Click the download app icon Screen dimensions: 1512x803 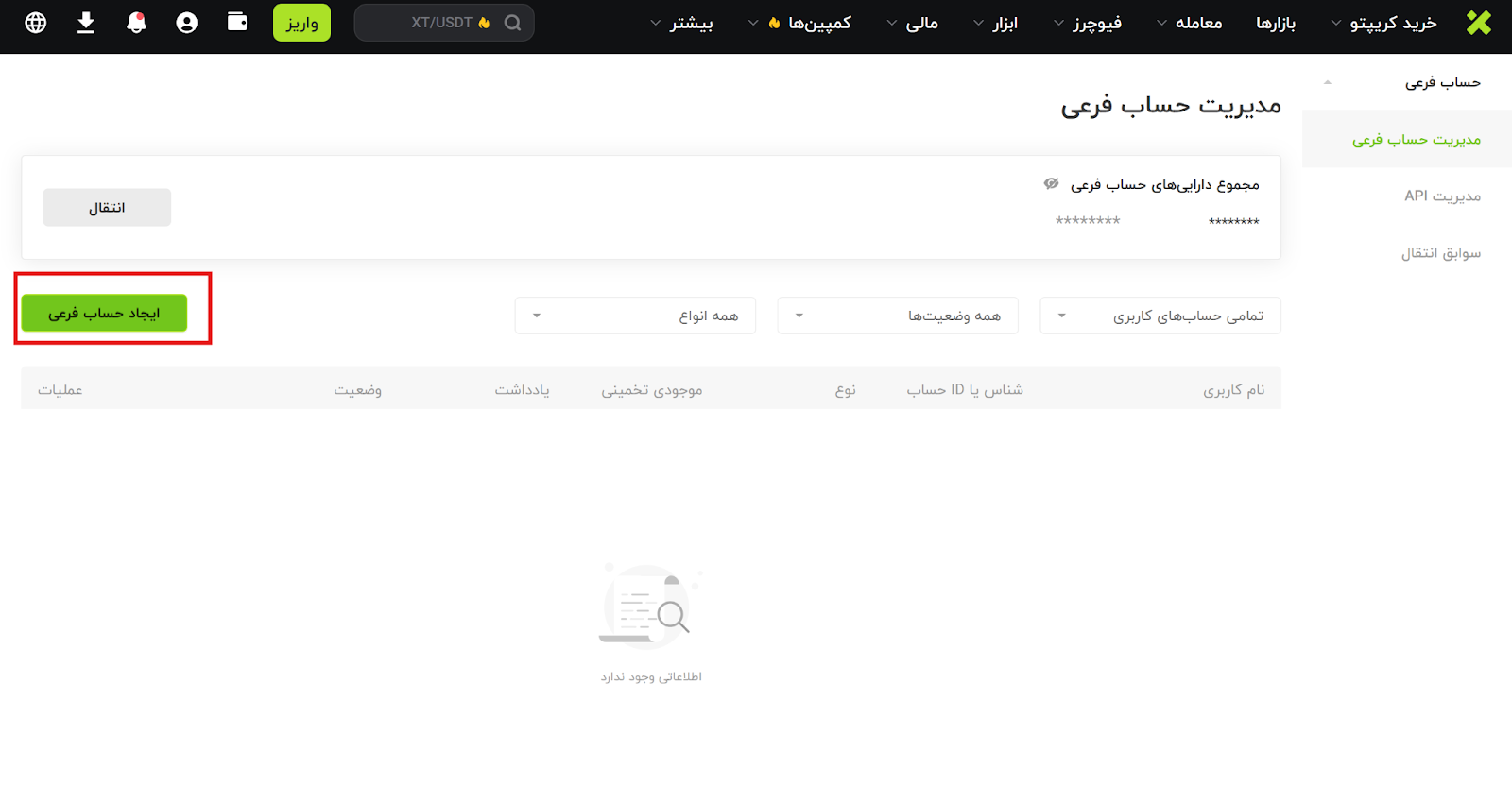(x=86, y=23)
